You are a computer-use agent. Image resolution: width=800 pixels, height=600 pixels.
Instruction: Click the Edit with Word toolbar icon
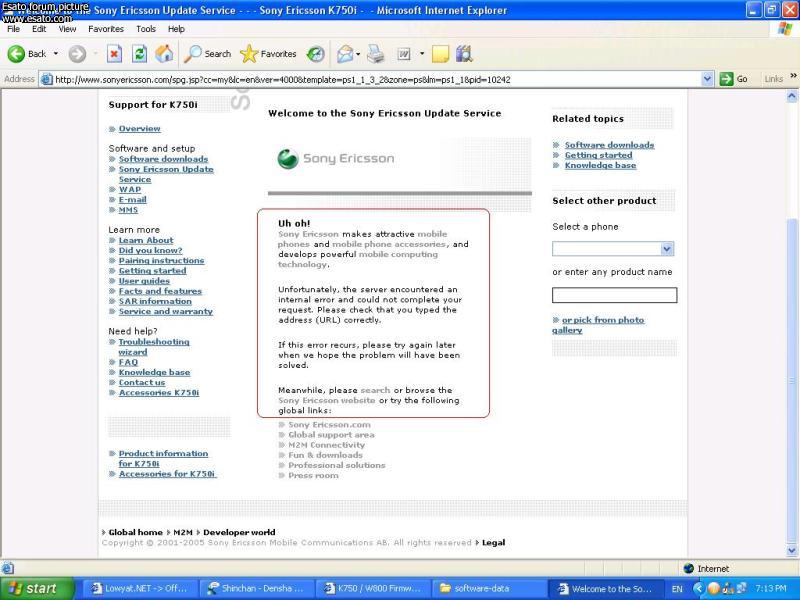(x=404, y=54)
